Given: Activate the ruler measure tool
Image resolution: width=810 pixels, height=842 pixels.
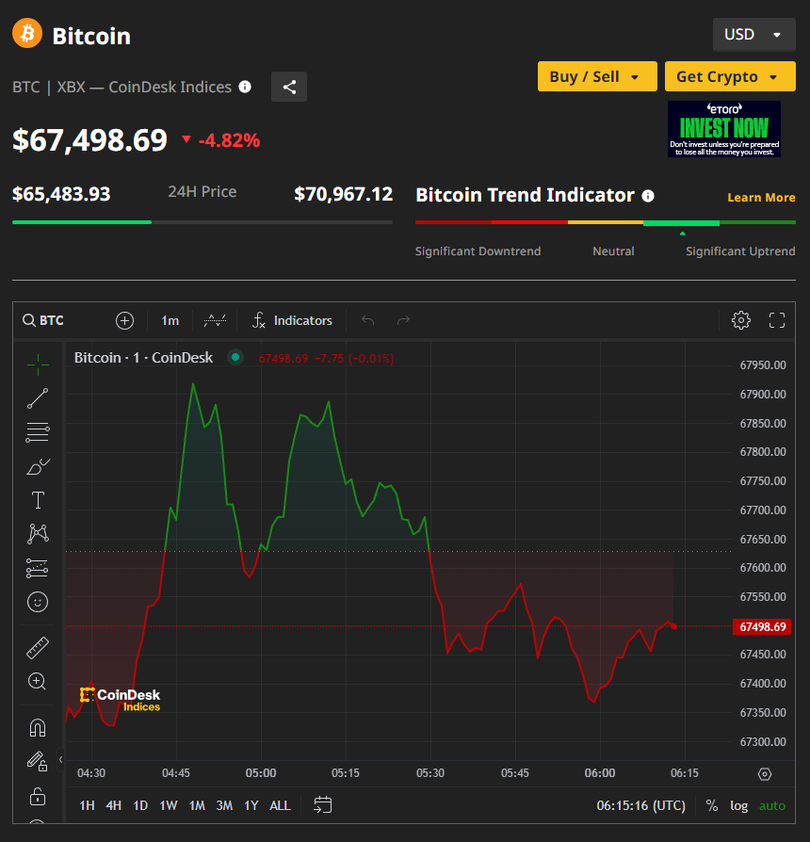Looking at the screenshot, I should point(38,648).
